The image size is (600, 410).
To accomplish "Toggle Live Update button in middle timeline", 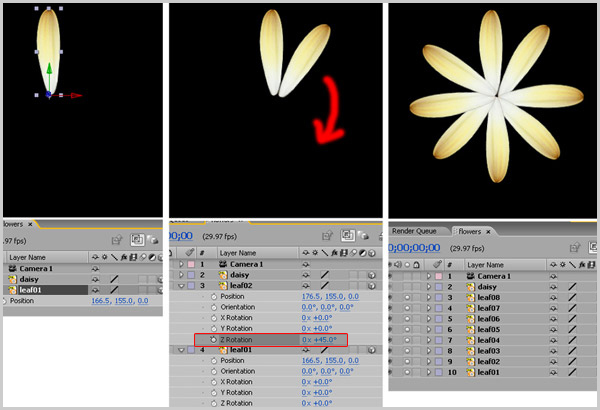I will (x=347, y=235).
